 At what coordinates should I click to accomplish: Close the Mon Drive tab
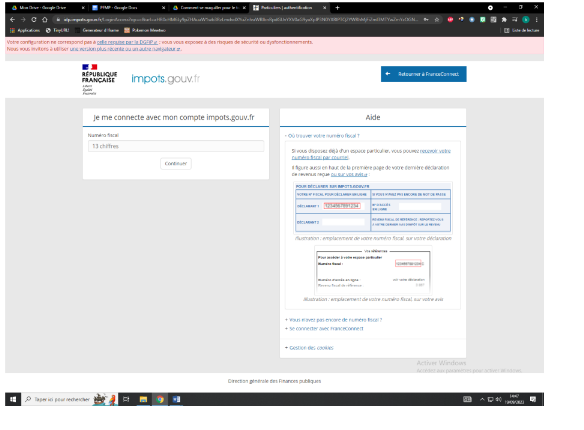(83, 8)
